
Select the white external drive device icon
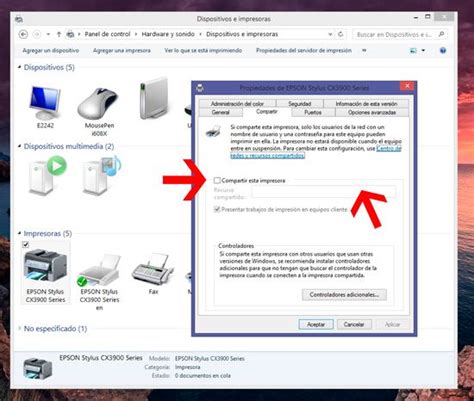[x=154, y=99]
